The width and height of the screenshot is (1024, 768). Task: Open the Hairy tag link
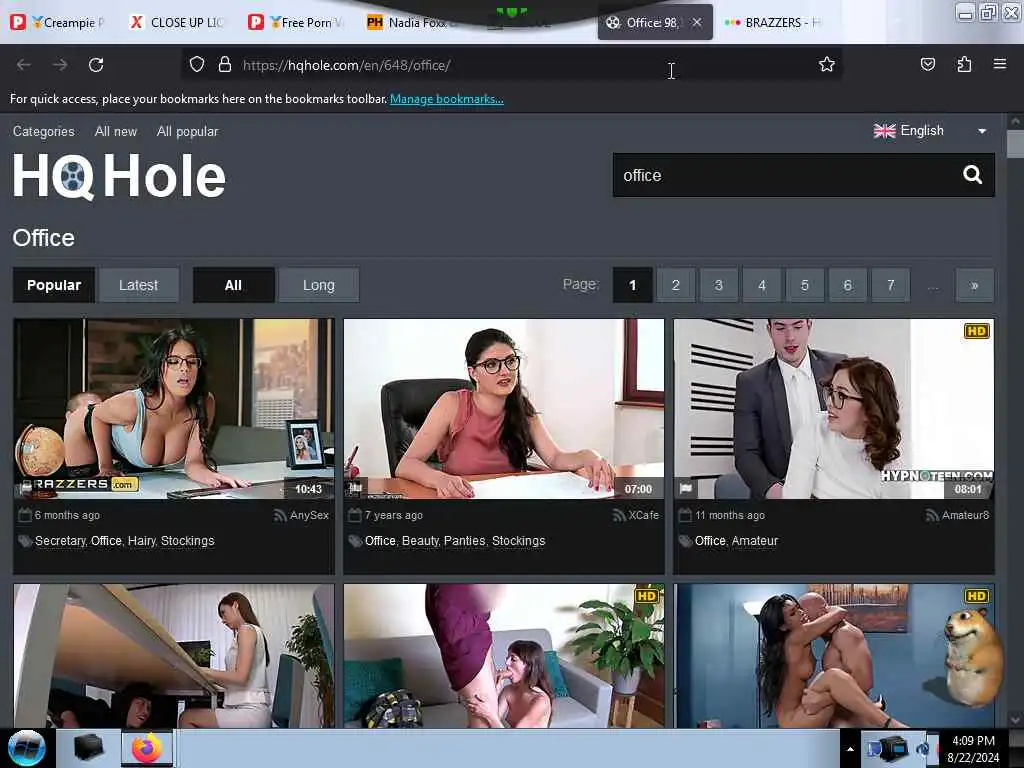click(141, 541)
